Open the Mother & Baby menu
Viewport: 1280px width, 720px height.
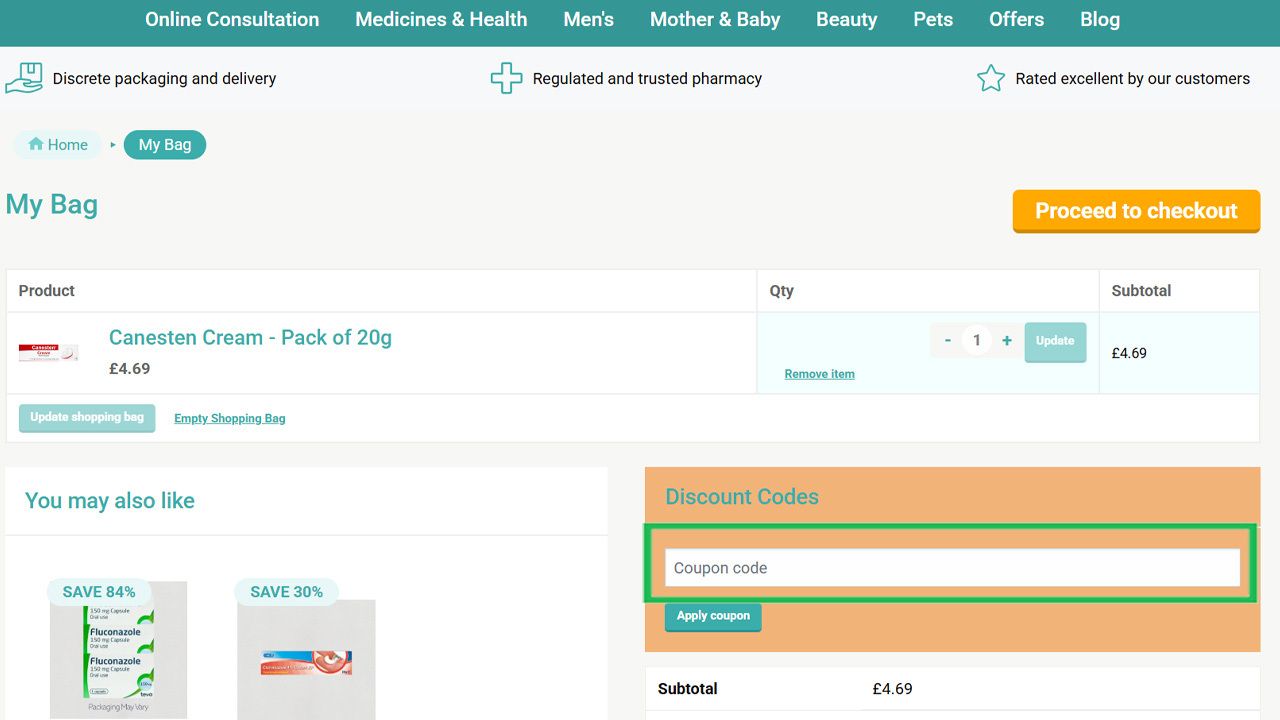[x=715, y=19]
